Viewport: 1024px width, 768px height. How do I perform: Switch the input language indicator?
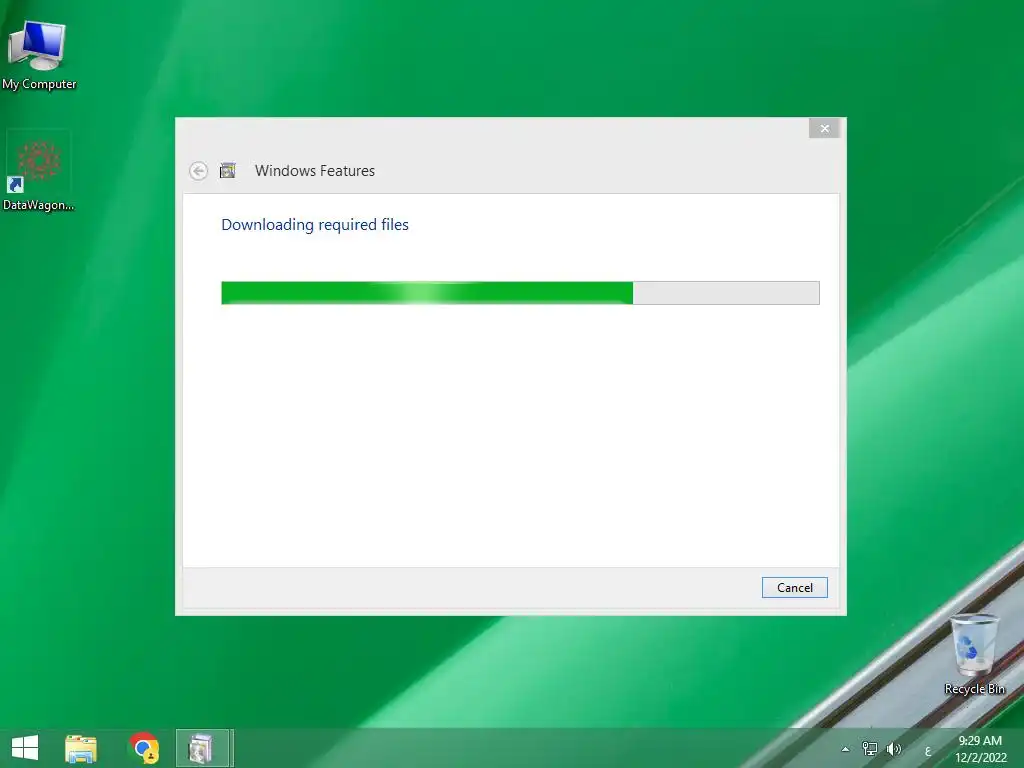coord(927,750)
